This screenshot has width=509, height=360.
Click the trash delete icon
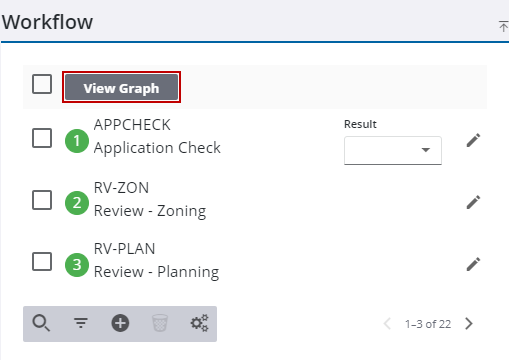pyautogui.click(x=160, y=323)
